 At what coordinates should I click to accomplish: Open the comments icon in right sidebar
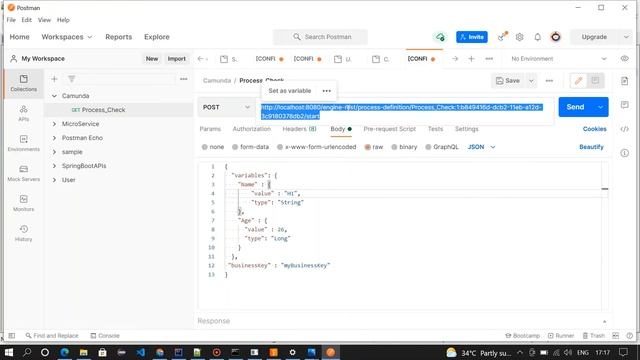coord(624,105)
